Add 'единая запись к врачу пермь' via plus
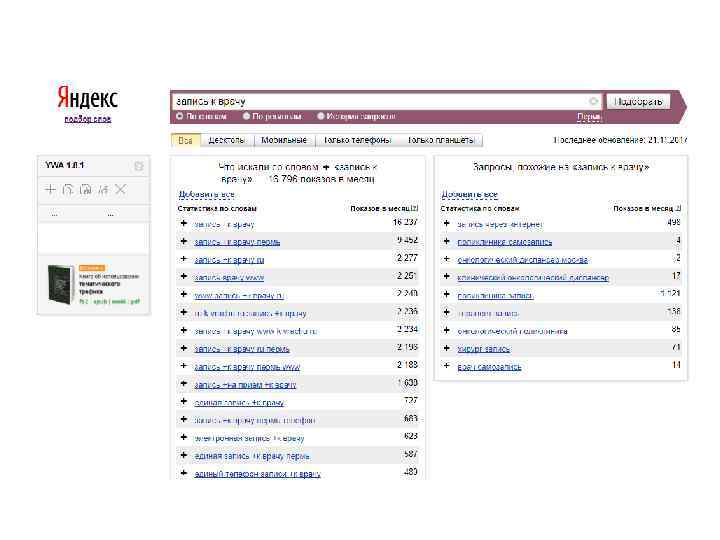 [184, 455]
